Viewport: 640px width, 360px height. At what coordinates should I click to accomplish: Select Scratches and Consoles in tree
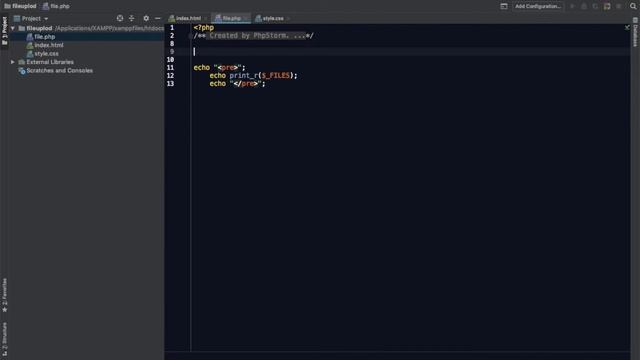point(60,71)
